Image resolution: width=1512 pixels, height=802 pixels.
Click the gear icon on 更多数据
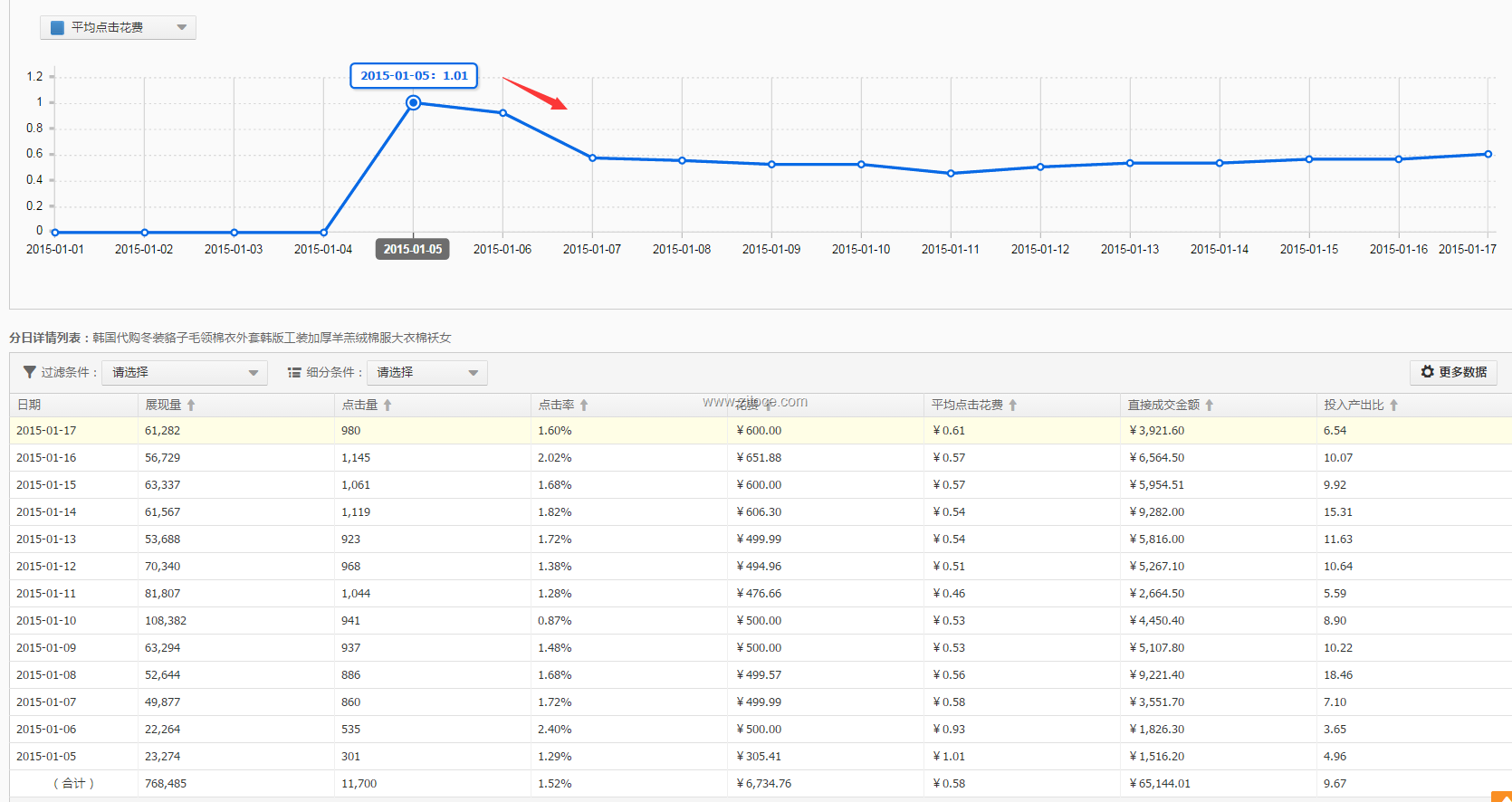point(1428,372)
